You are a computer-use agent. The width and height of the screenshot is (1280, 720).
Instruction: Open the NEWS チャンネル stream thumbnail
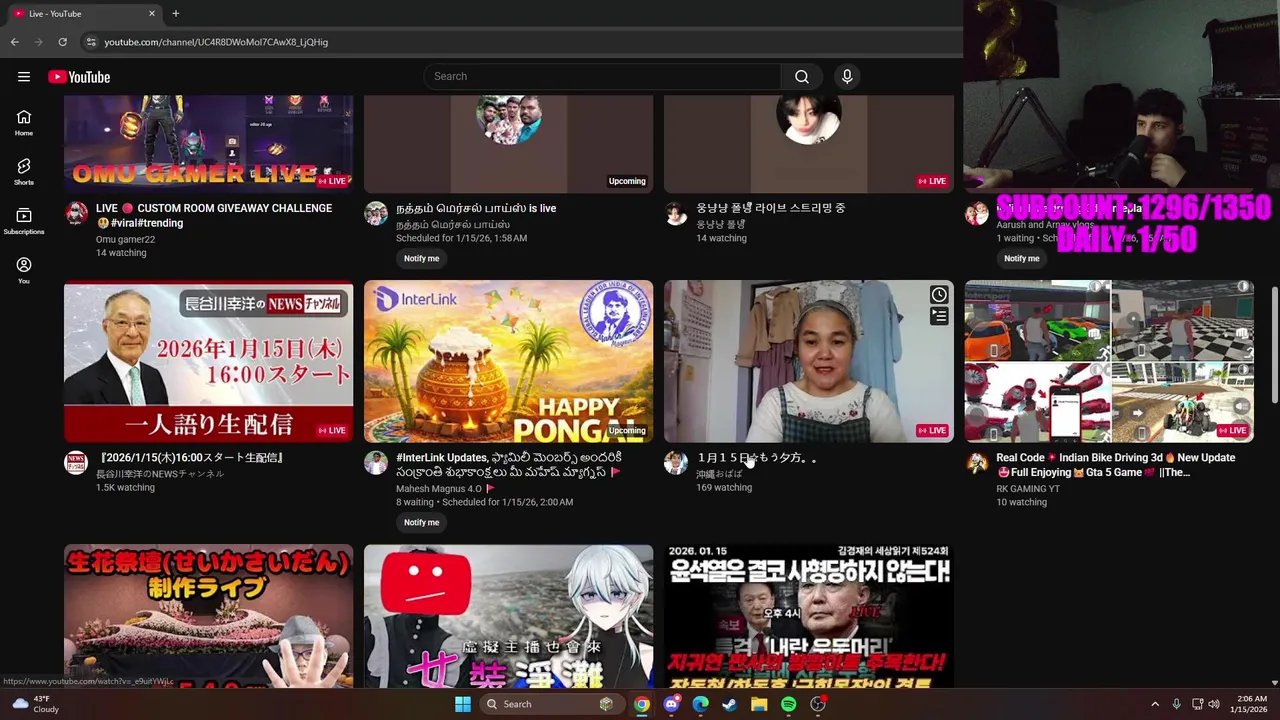tap(208, 362)
